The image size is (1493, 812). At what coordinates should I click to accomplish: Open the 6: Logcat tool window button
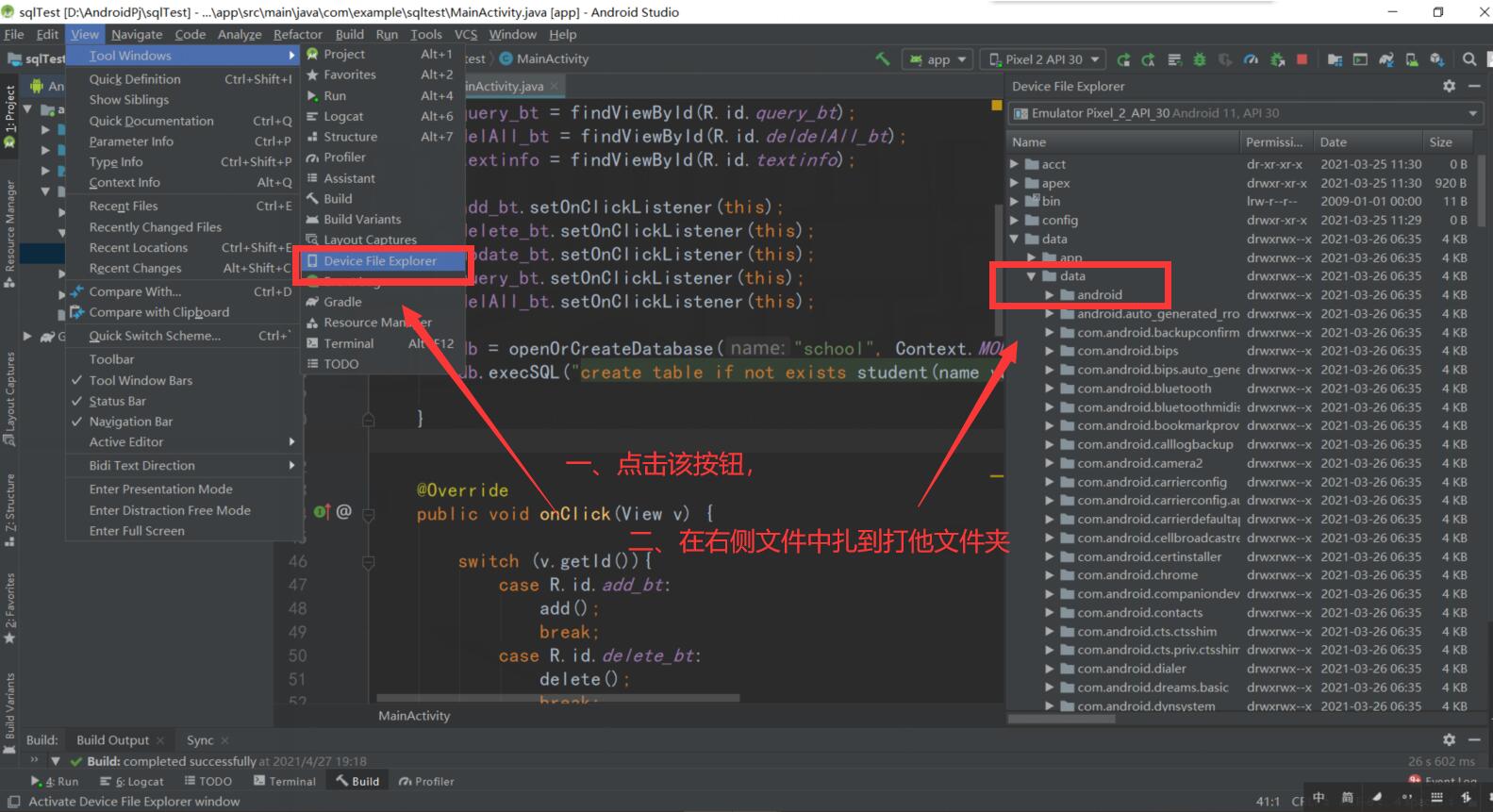[131, 782]
